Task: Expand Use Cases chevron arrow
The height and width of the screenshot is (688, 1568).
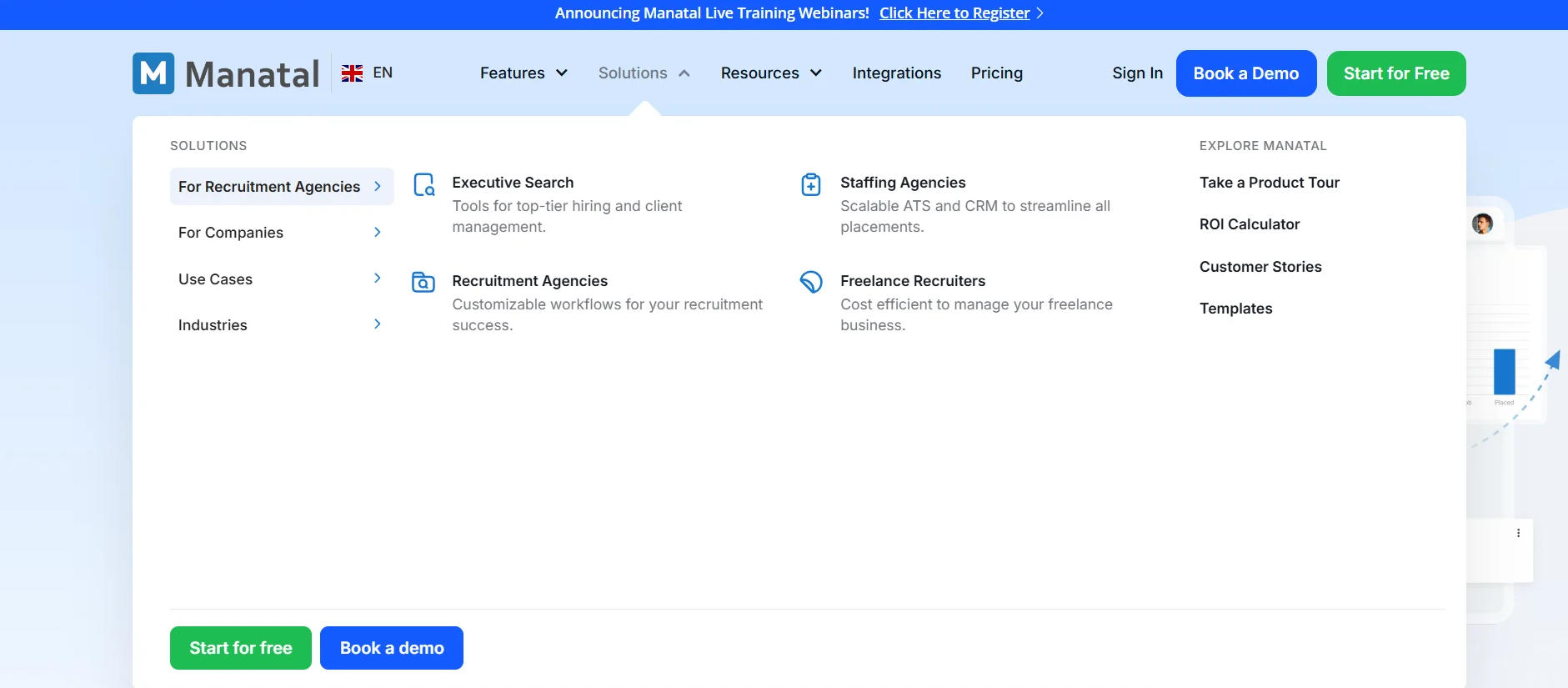Action: (x=378, y=278)
